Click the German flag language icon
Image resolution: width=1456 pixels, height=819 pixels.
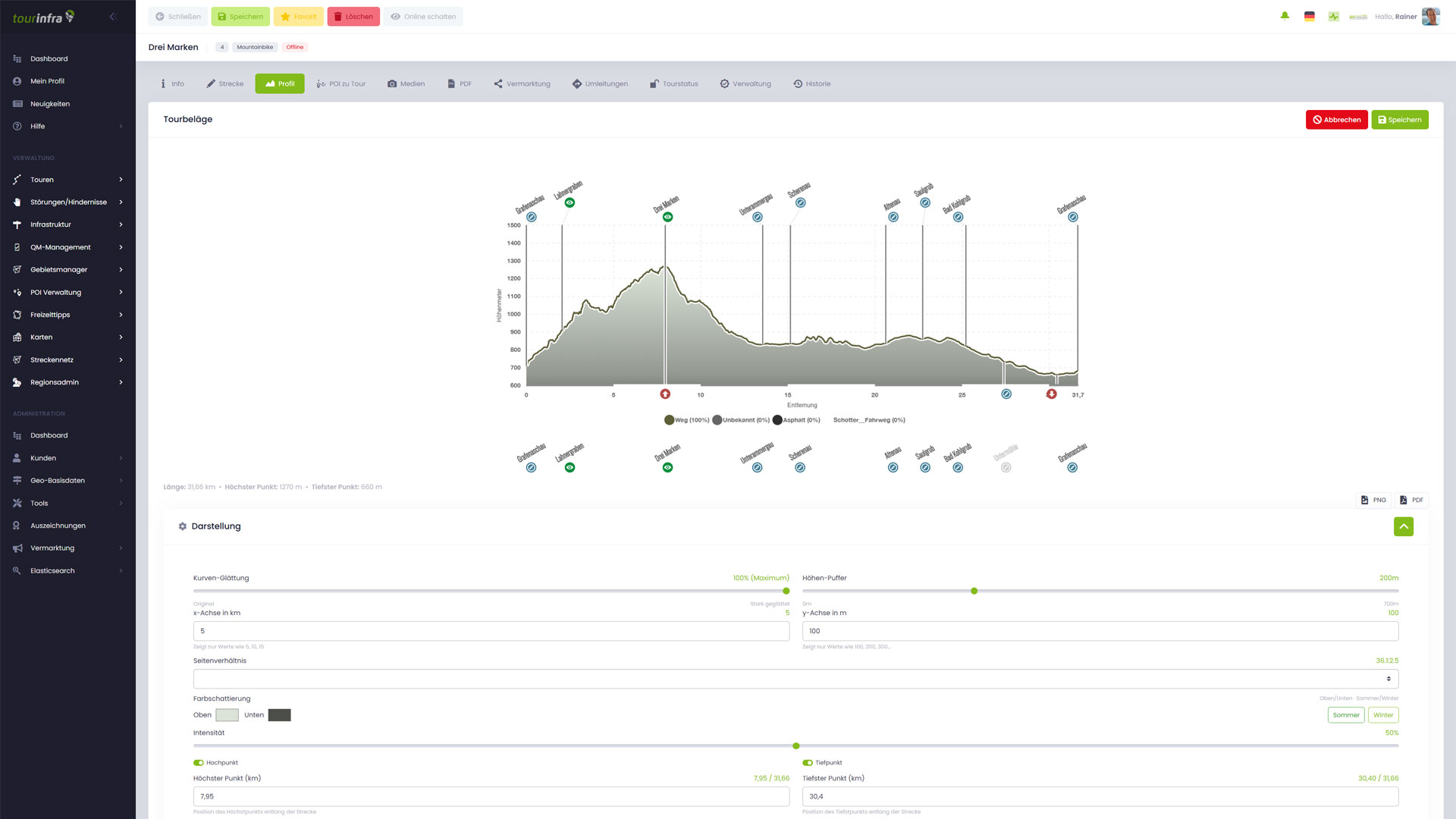point(1309,16)
